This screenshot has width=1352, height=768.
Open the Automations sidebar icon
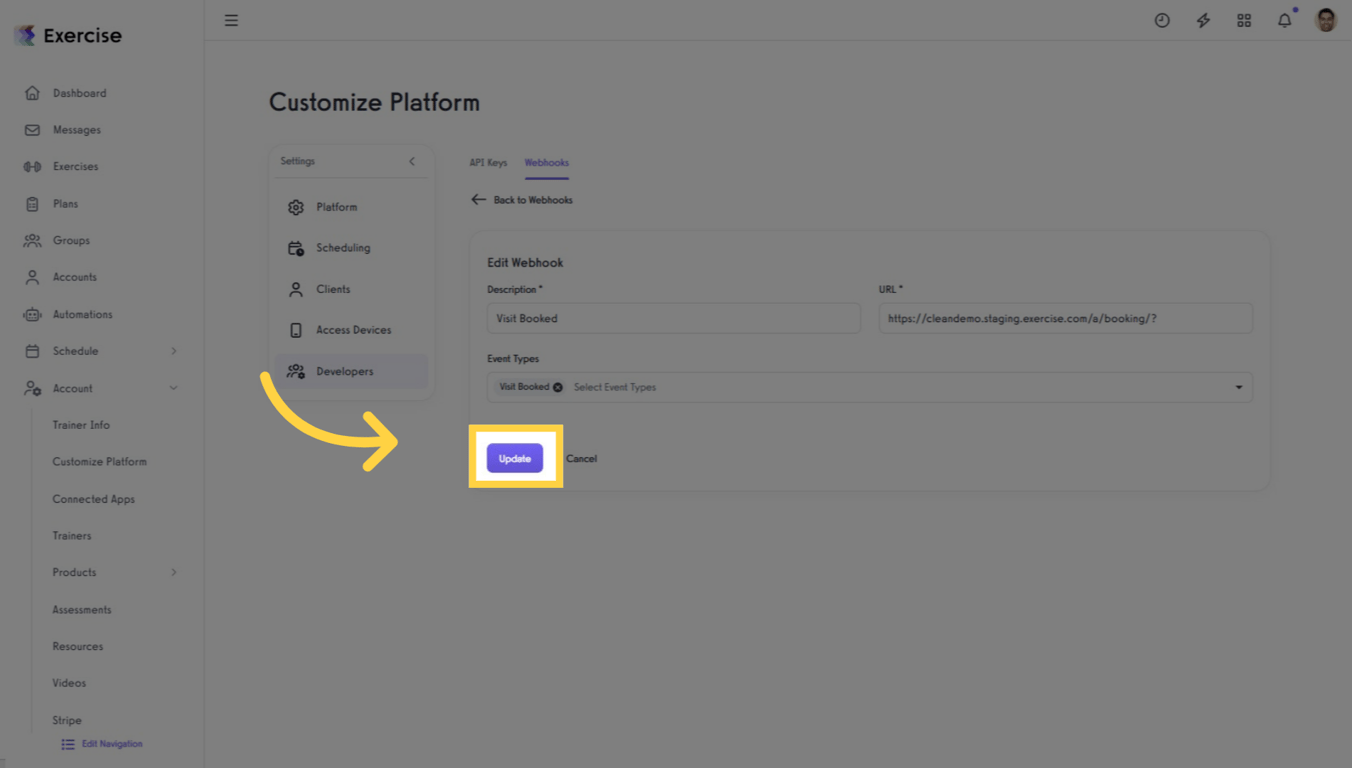[x=31, y=314]
